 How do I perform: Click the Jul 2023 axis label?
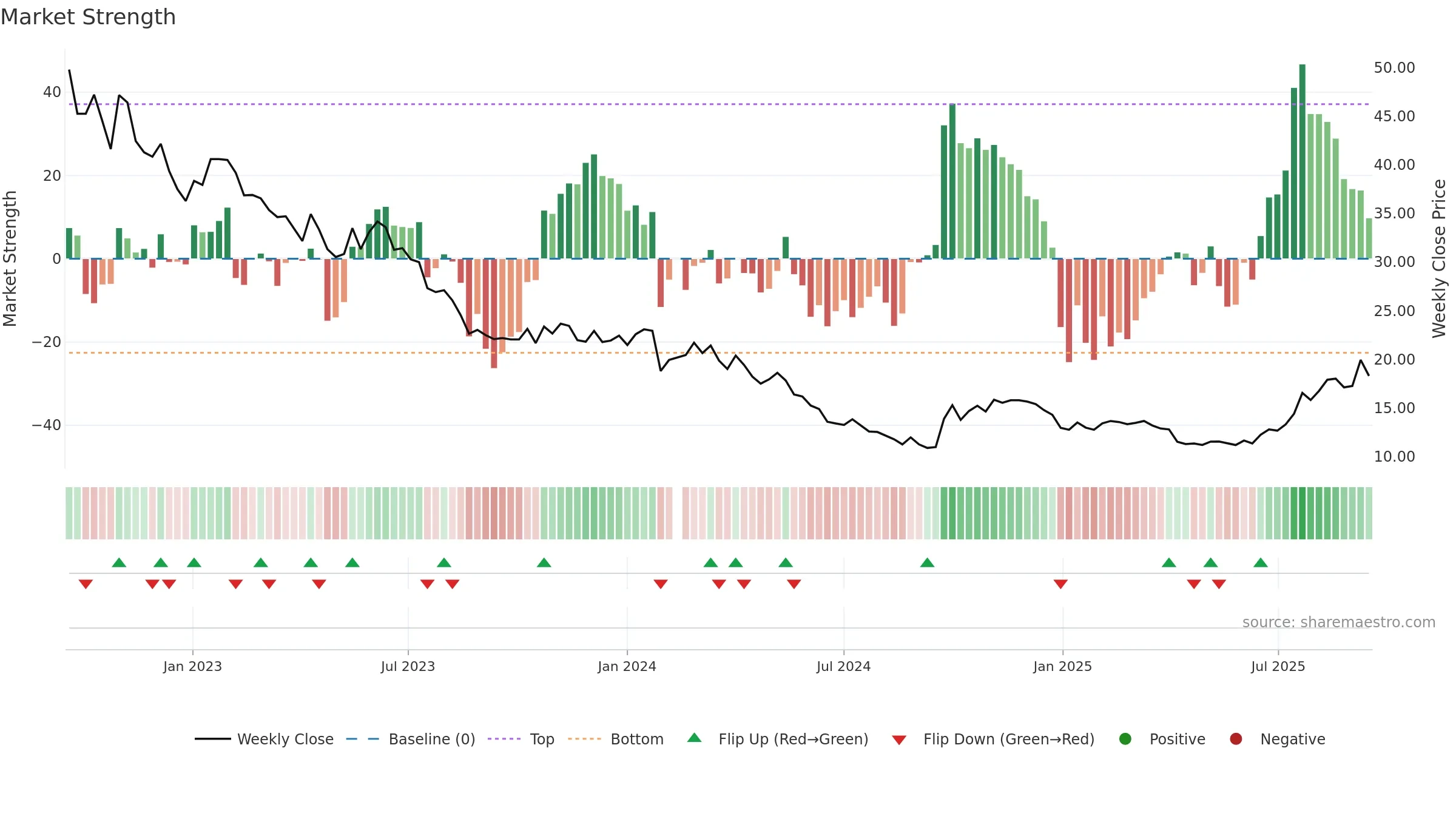tap(408, 666)
